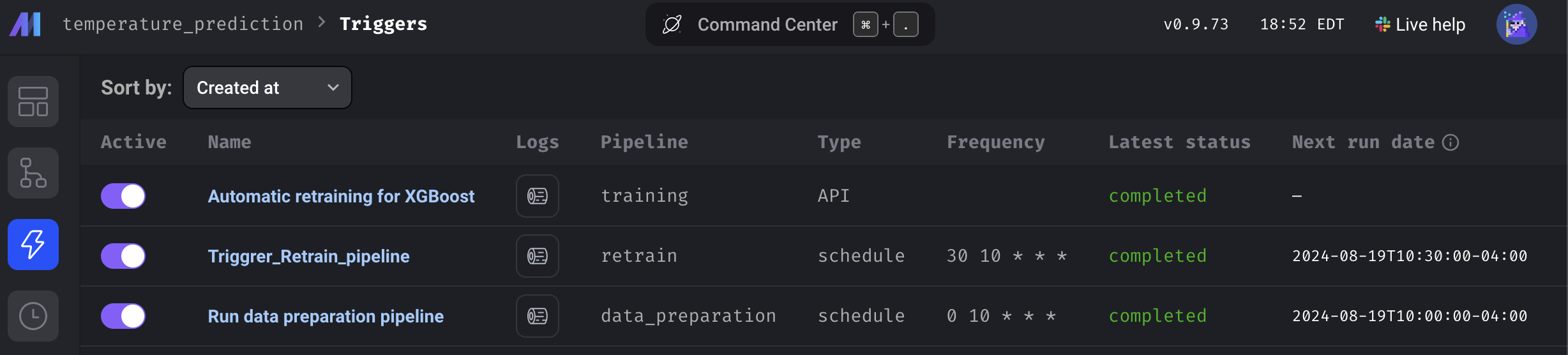This screenshot has height=355, width=1568.
Task: Click the Next run date info icon
Action: (1451, 142)
